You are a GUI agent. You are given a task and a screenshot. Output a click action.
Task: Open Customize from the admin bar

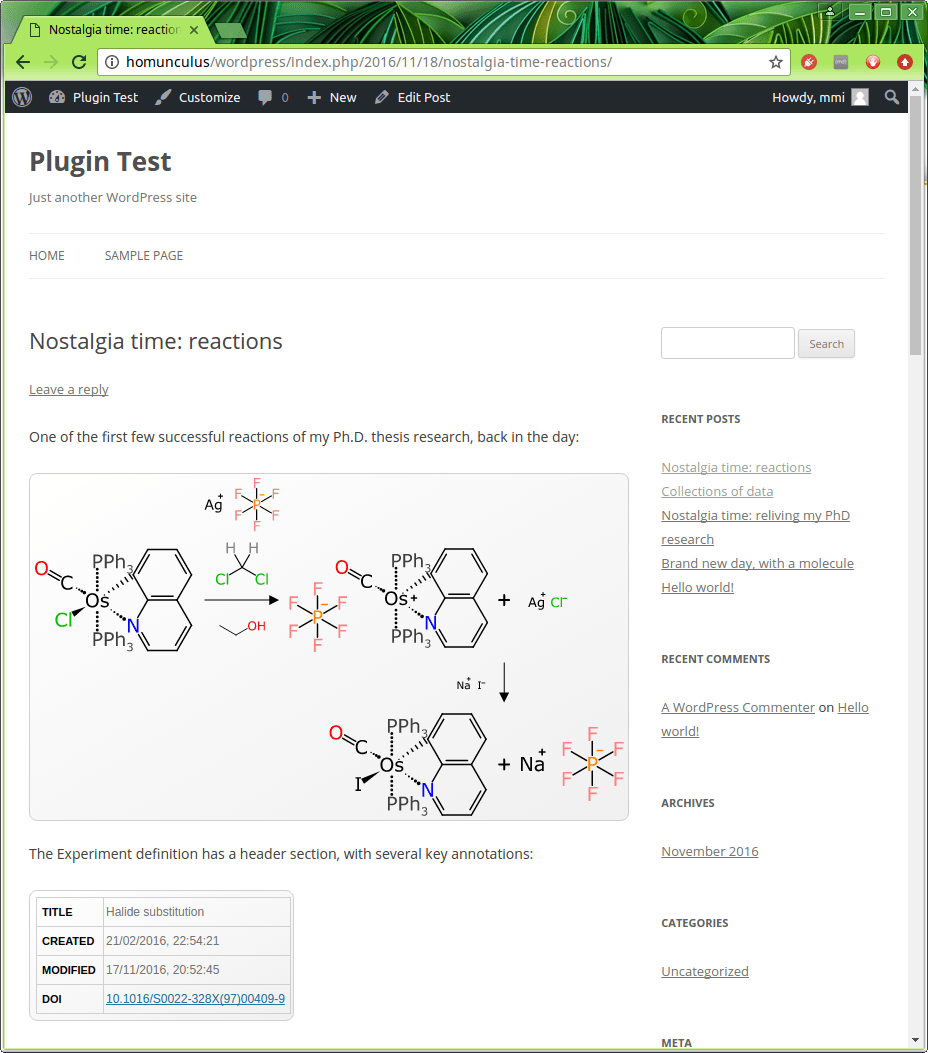(x=198, y=97)
